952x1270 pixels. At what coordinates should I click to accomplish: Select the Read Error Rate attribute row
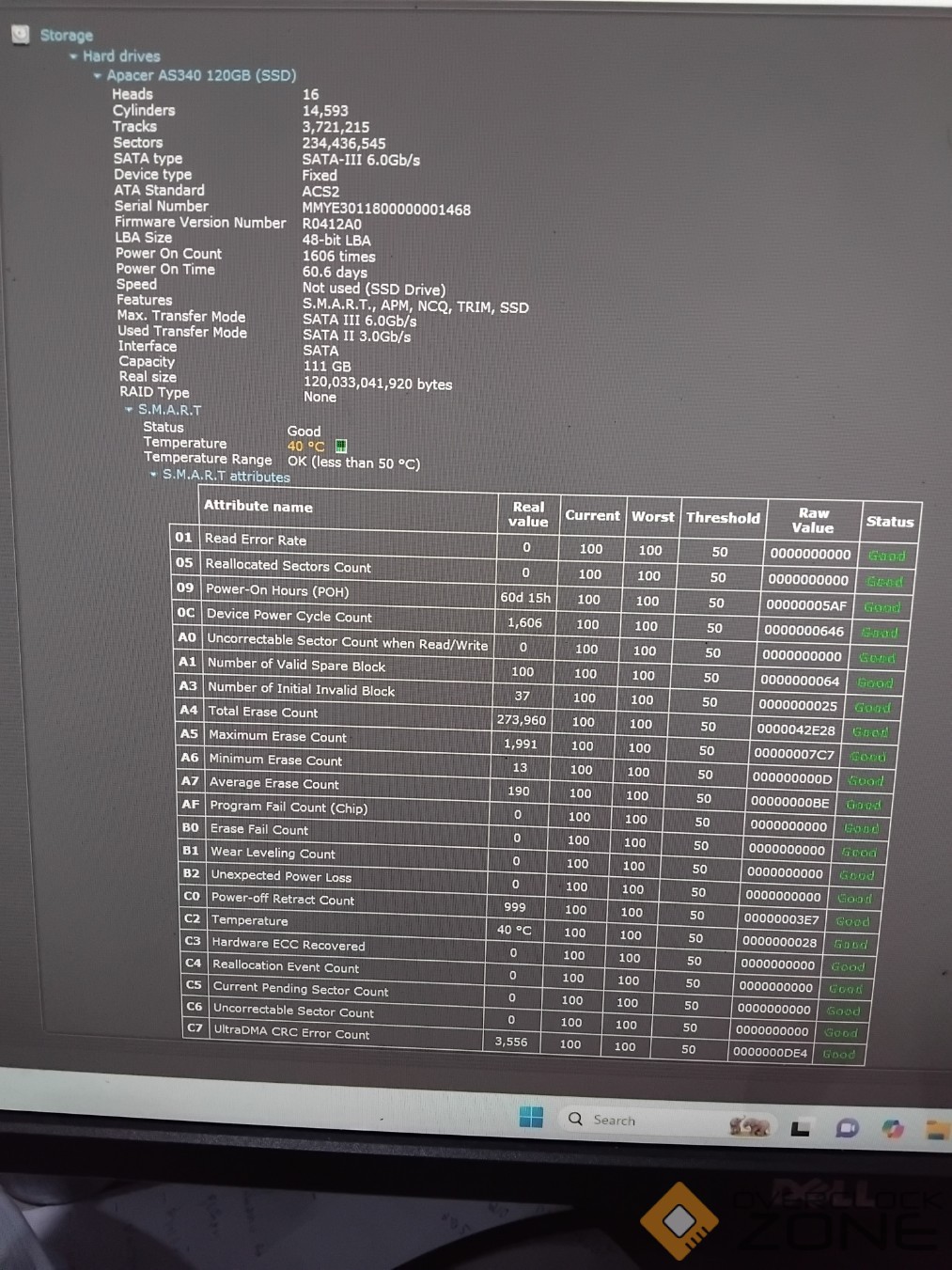[x=256, y=540]
